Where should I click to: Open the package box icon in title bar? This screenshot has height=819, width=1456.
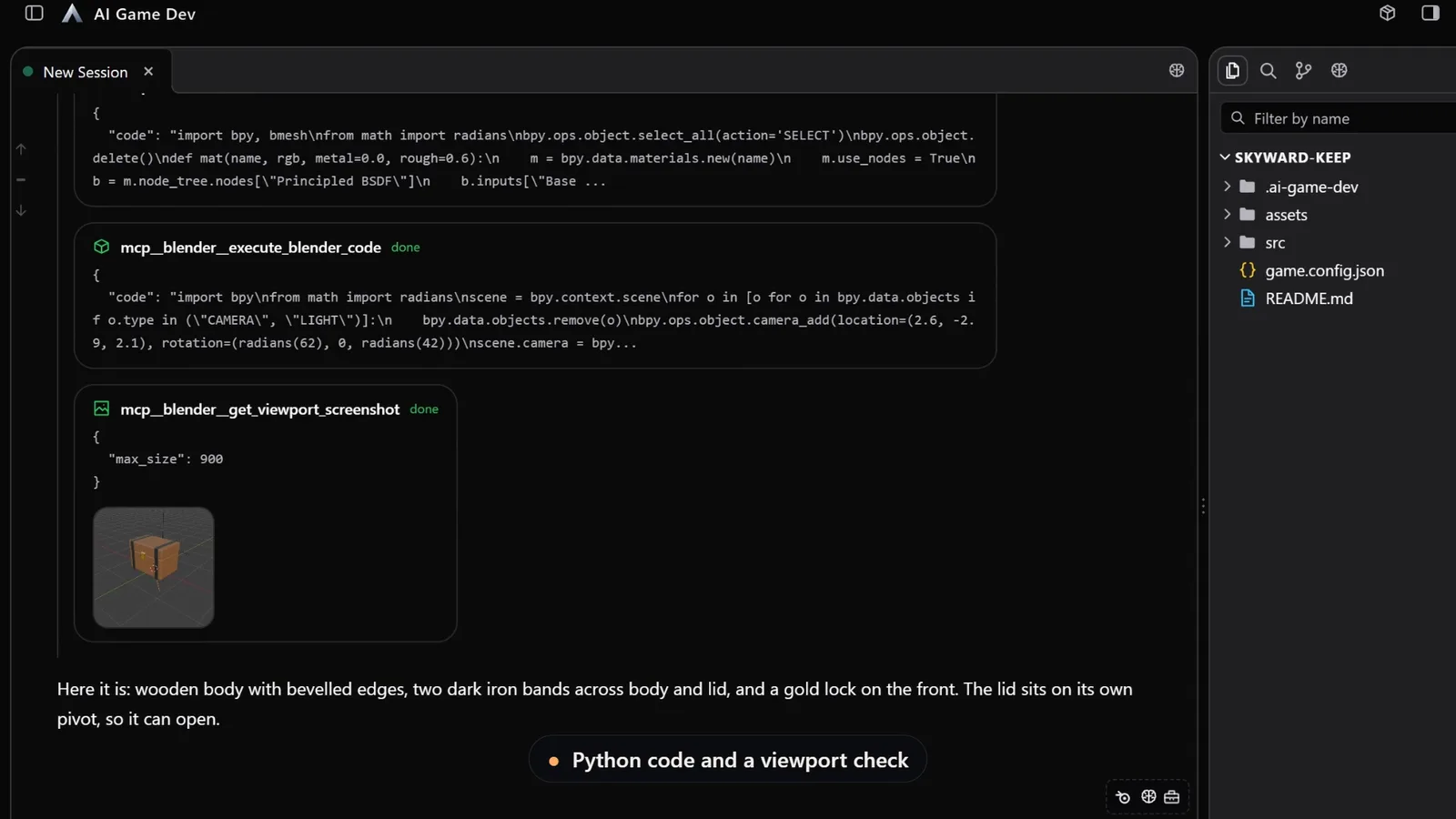[1387, 13]
